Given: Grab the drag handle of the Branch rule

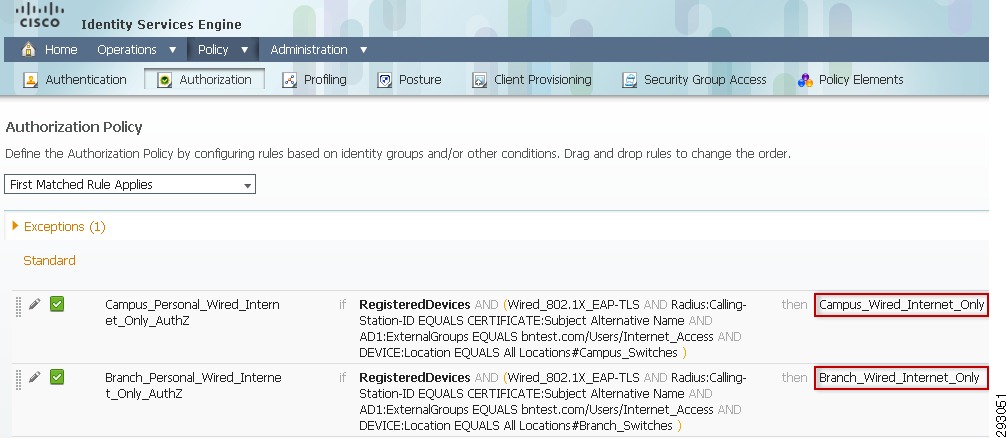Looking at the screenshot, I should pyautogui.click(x=19, y=380).
